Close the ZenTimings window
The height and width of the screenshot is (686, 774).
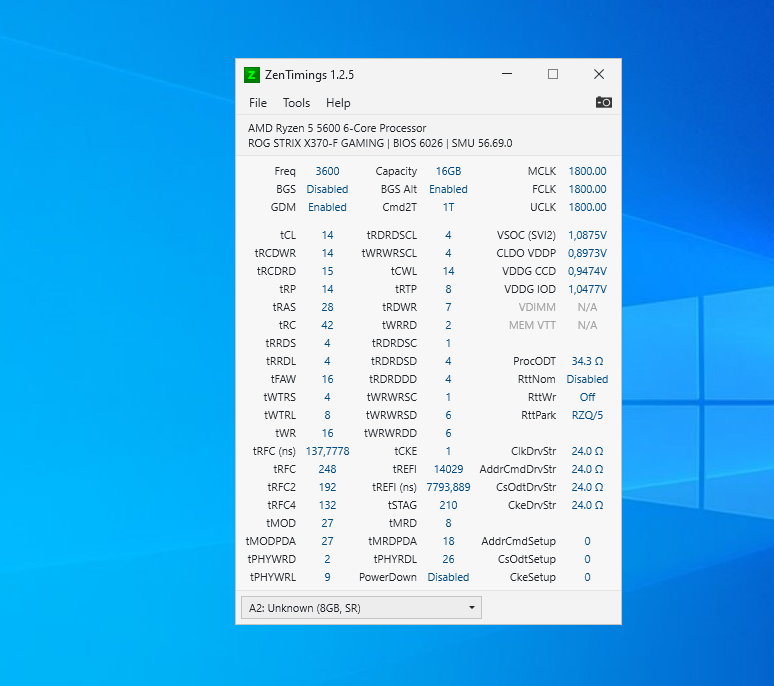click(599, 74)
